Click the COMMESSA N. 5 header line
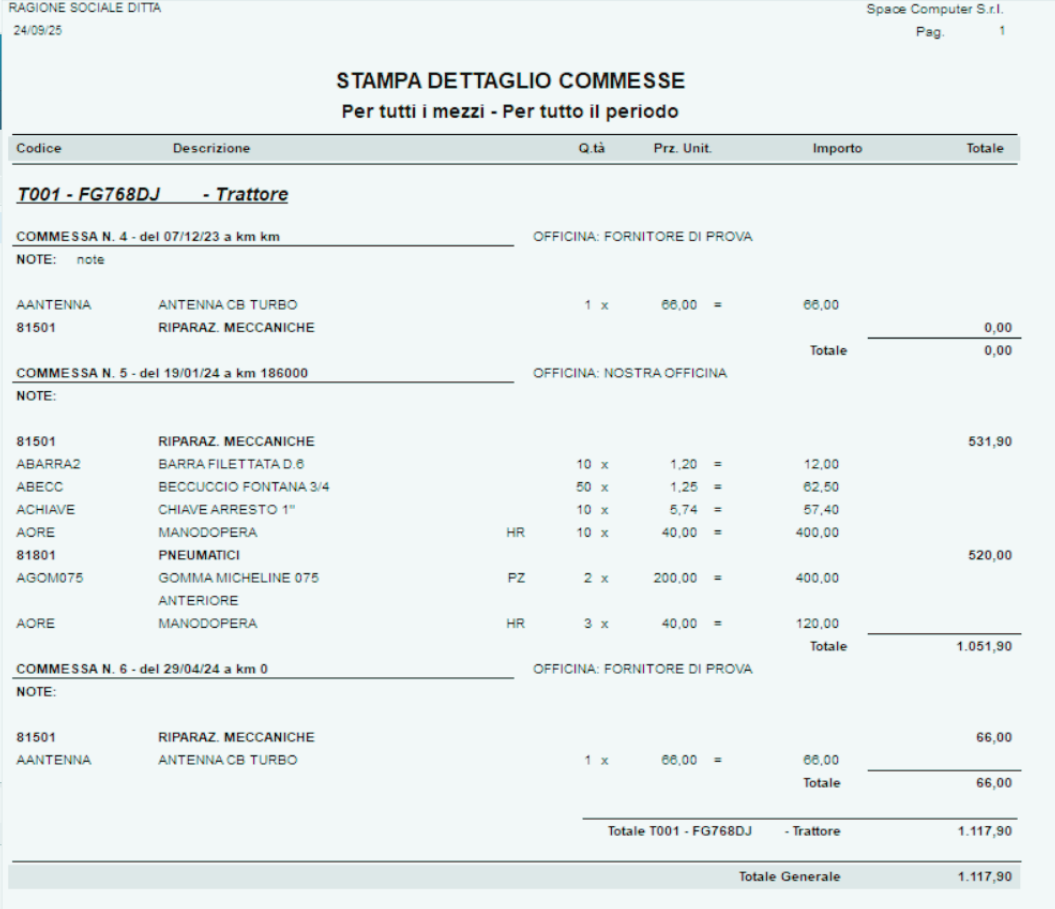 point(162,373)
